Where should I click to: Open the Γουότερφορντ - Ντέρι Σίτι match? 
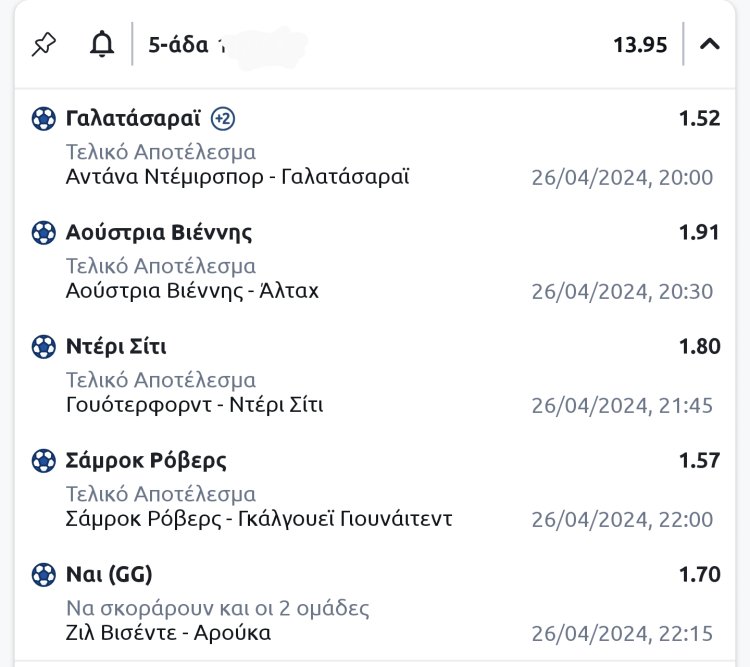coord(194,405)
